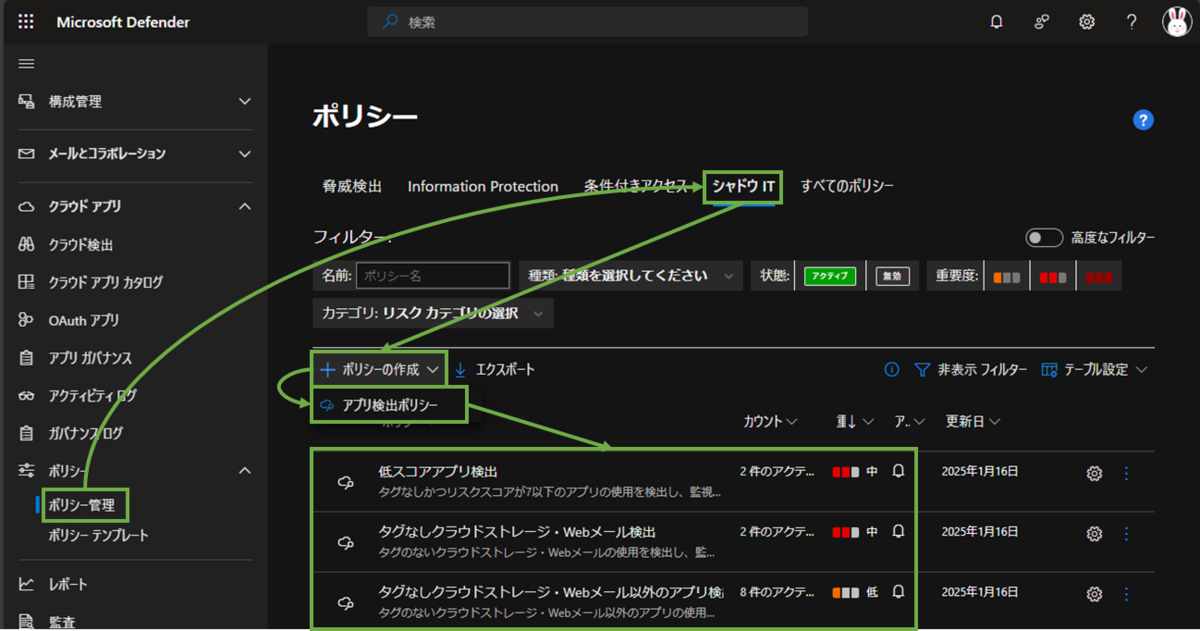Select the medium severity two-red filter
Screen dimensions: 1200x631
tap(1053, 277)
